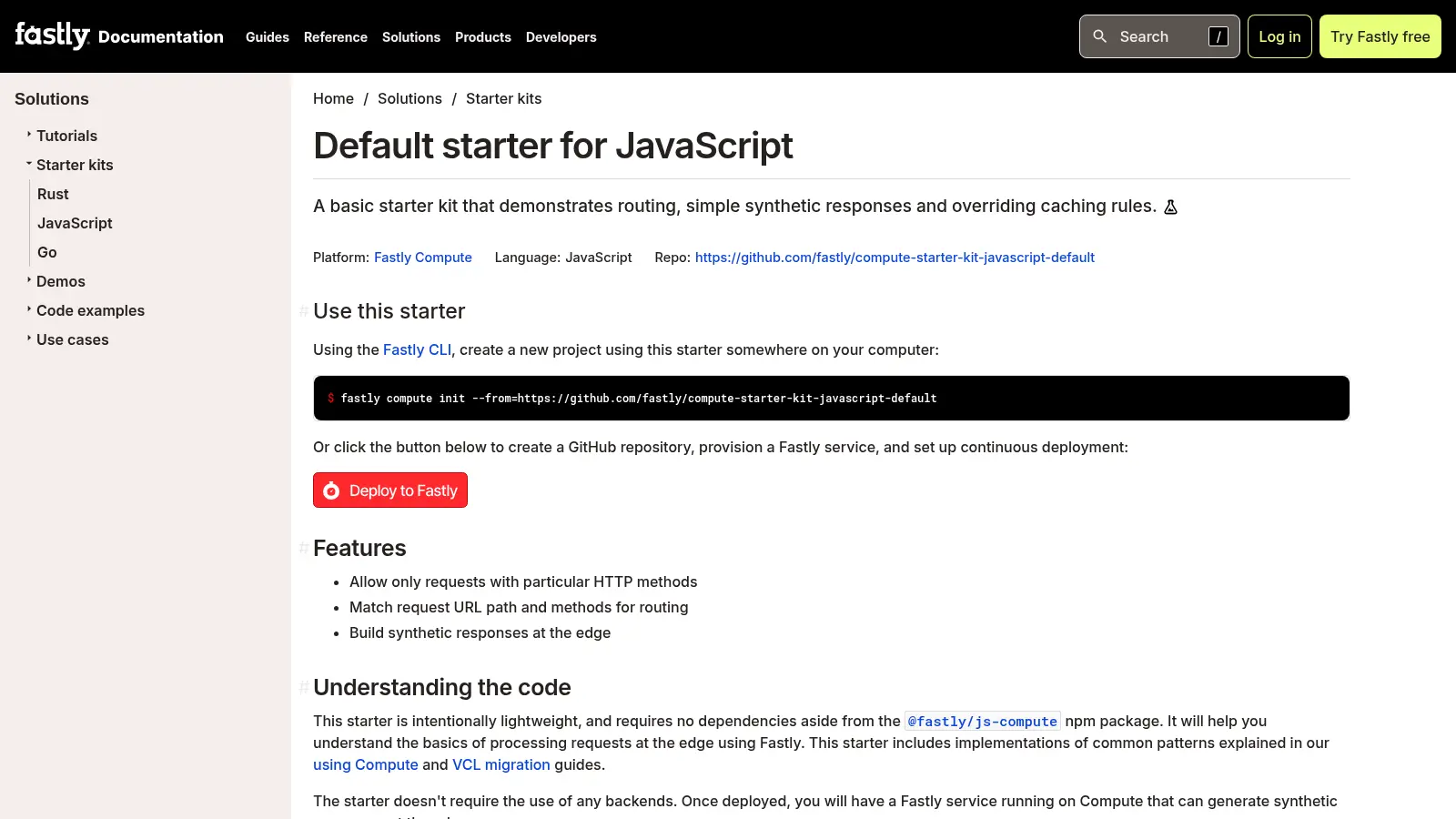Click the Fastly logo

(52, 35)
